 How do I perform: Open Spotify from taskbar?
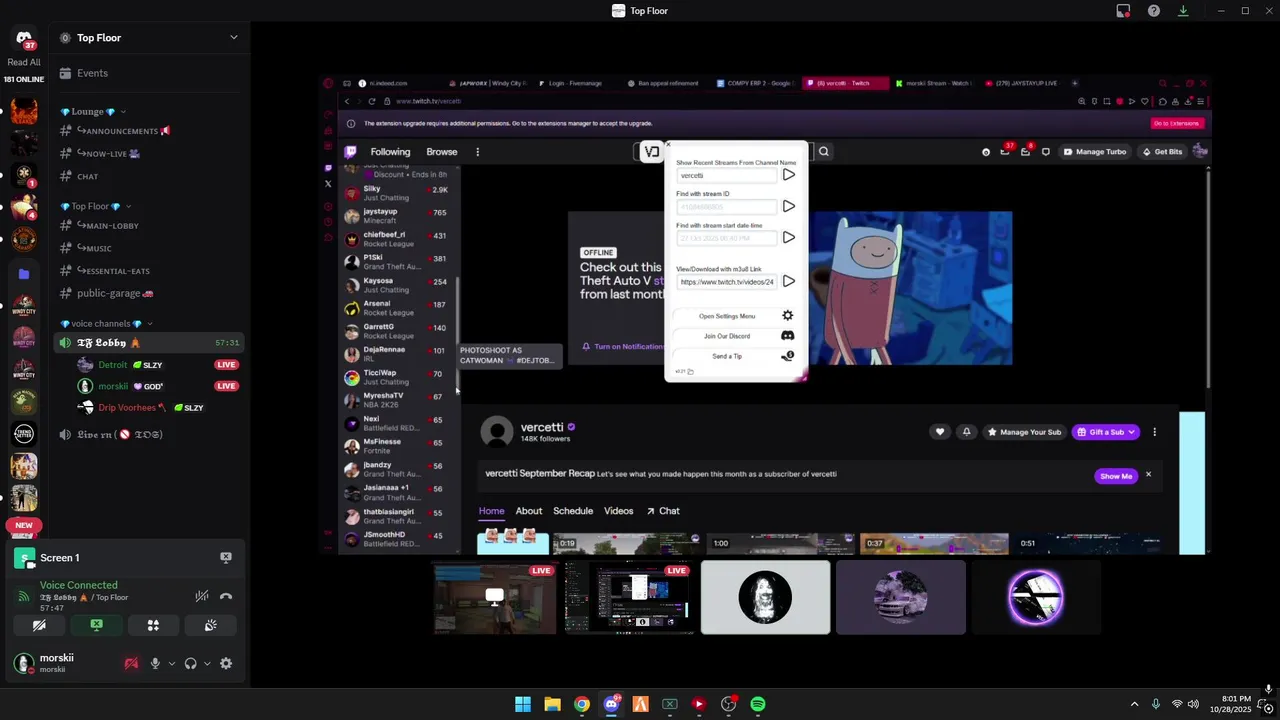point(758,704)
